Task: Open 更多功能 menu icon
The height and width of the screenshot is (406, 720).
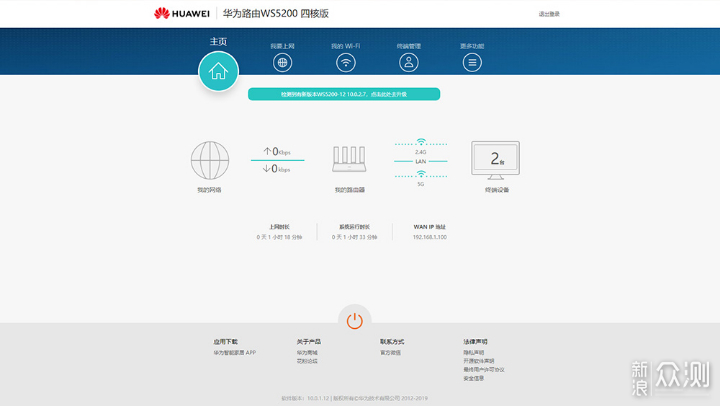Action: coord(472,62)
